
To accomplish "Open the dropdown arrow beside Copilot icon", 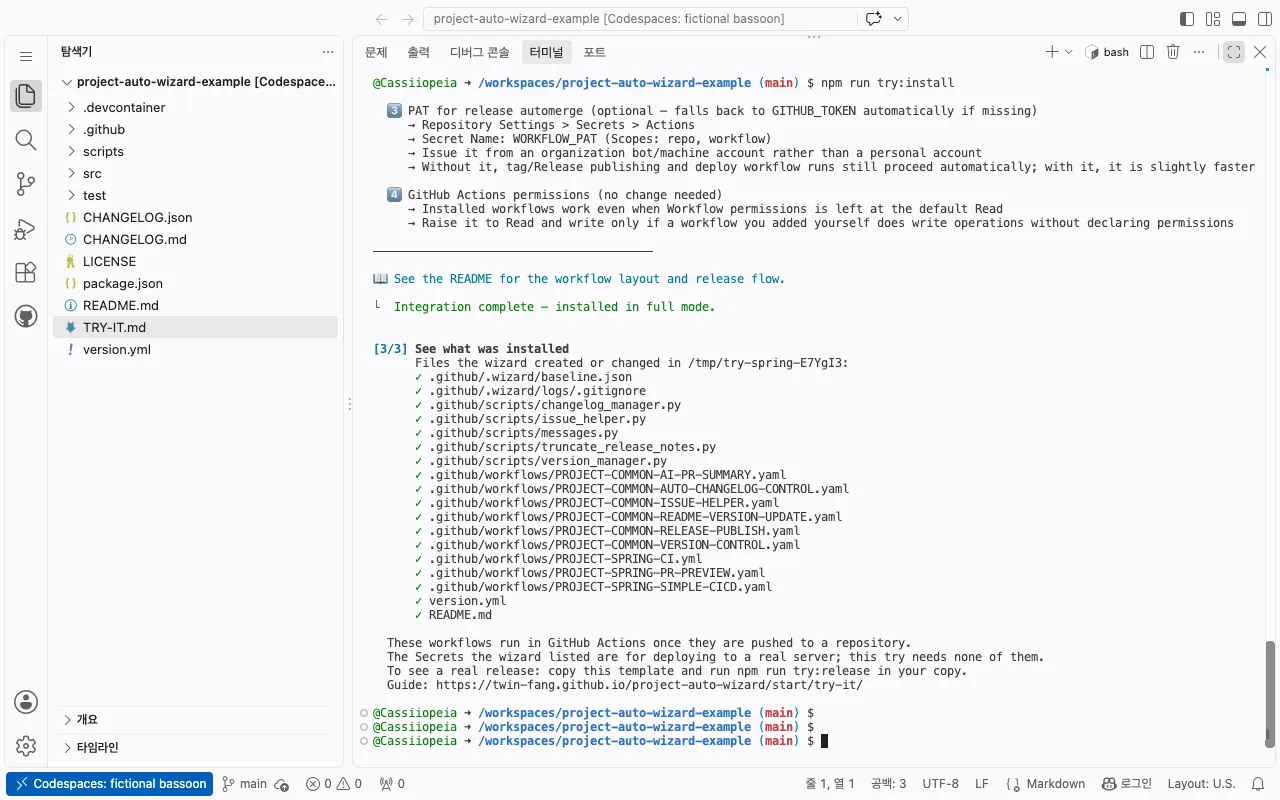I will [x=898, y=19].
